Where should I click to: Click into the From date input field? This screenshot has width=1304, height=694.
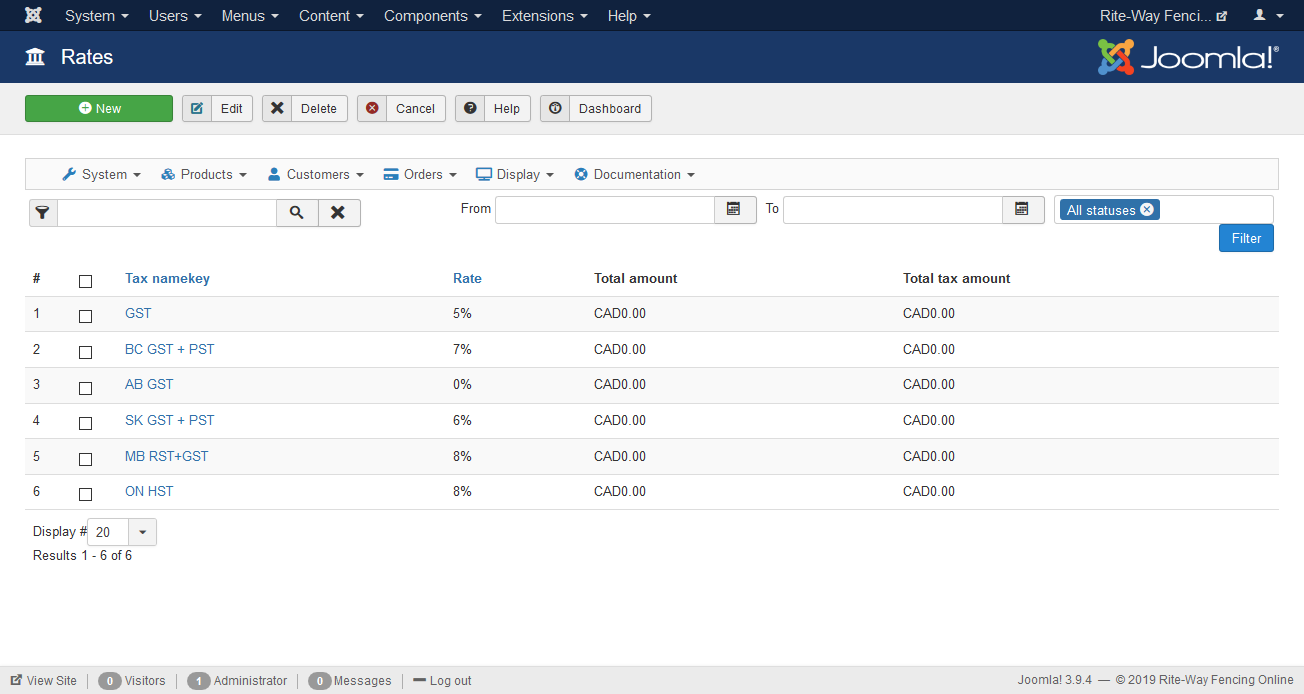coord(604,210)
